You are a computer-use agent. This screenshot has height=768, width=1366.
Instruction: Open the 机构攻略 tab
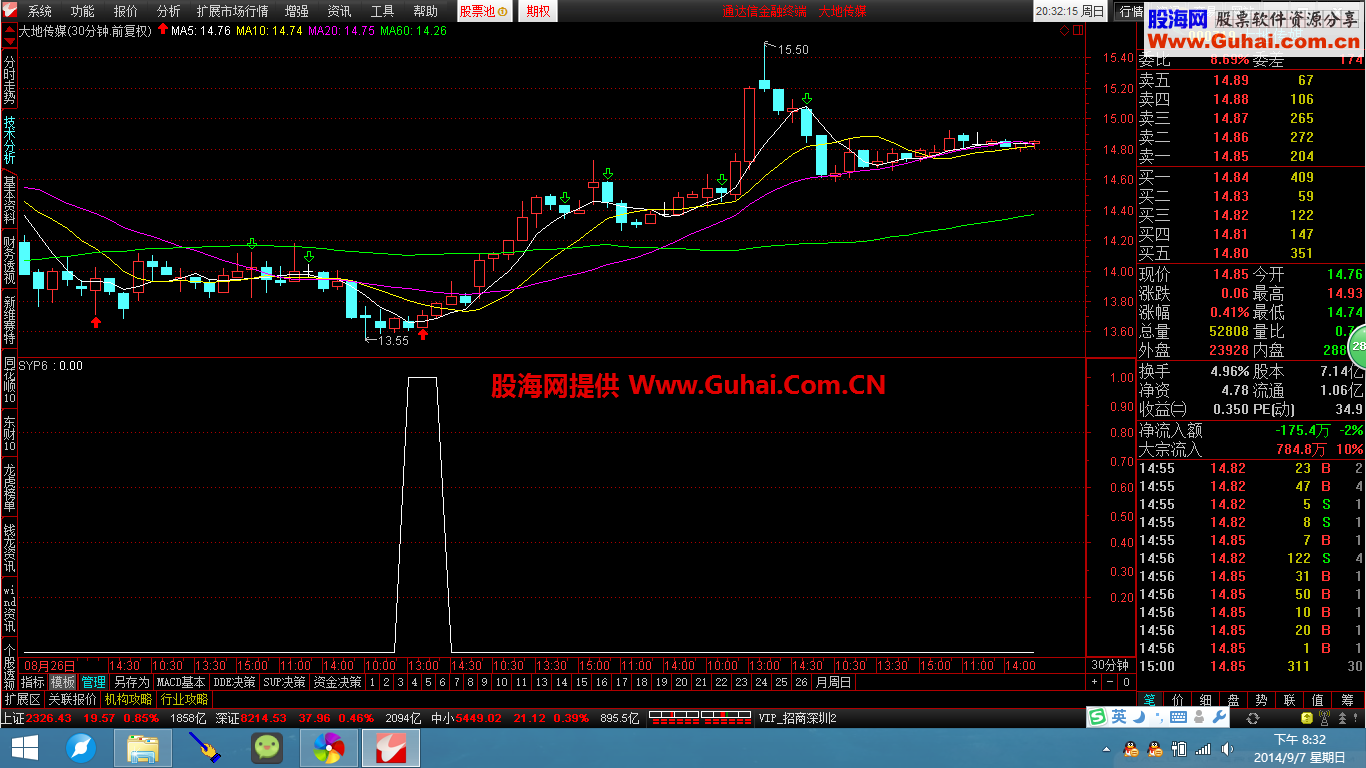click(x=129, y=699)
